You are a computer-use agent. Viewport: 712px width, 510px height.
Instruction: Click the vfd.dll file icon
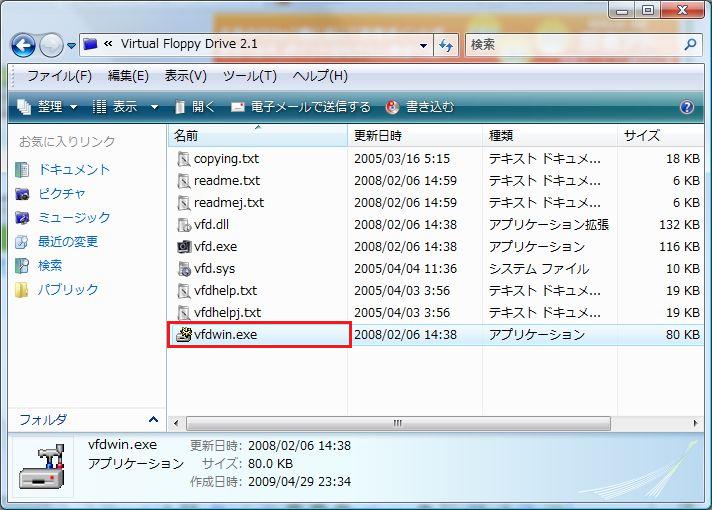183,224
